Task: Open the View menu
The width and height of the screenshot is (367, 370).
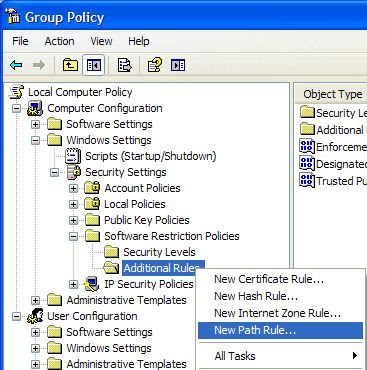Action: pos(101,41)
